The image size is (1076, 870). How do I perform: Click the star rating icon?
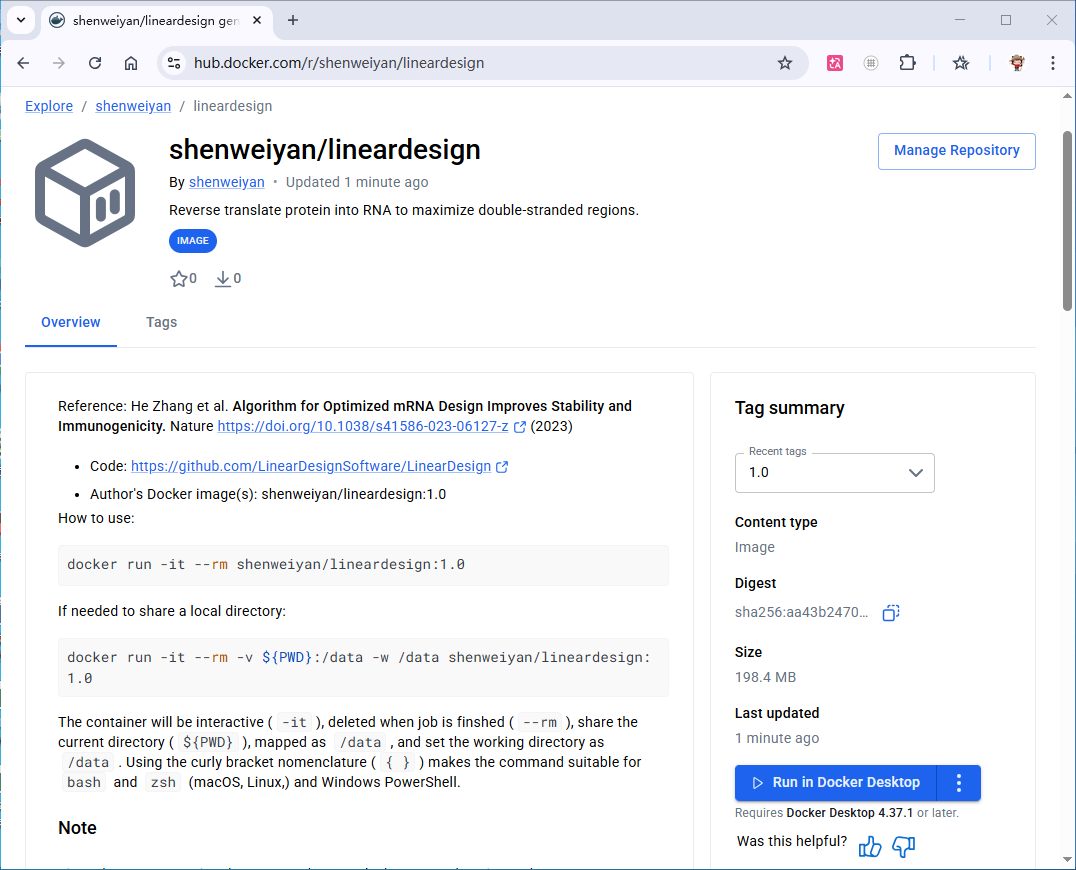(x=179, y=279)
